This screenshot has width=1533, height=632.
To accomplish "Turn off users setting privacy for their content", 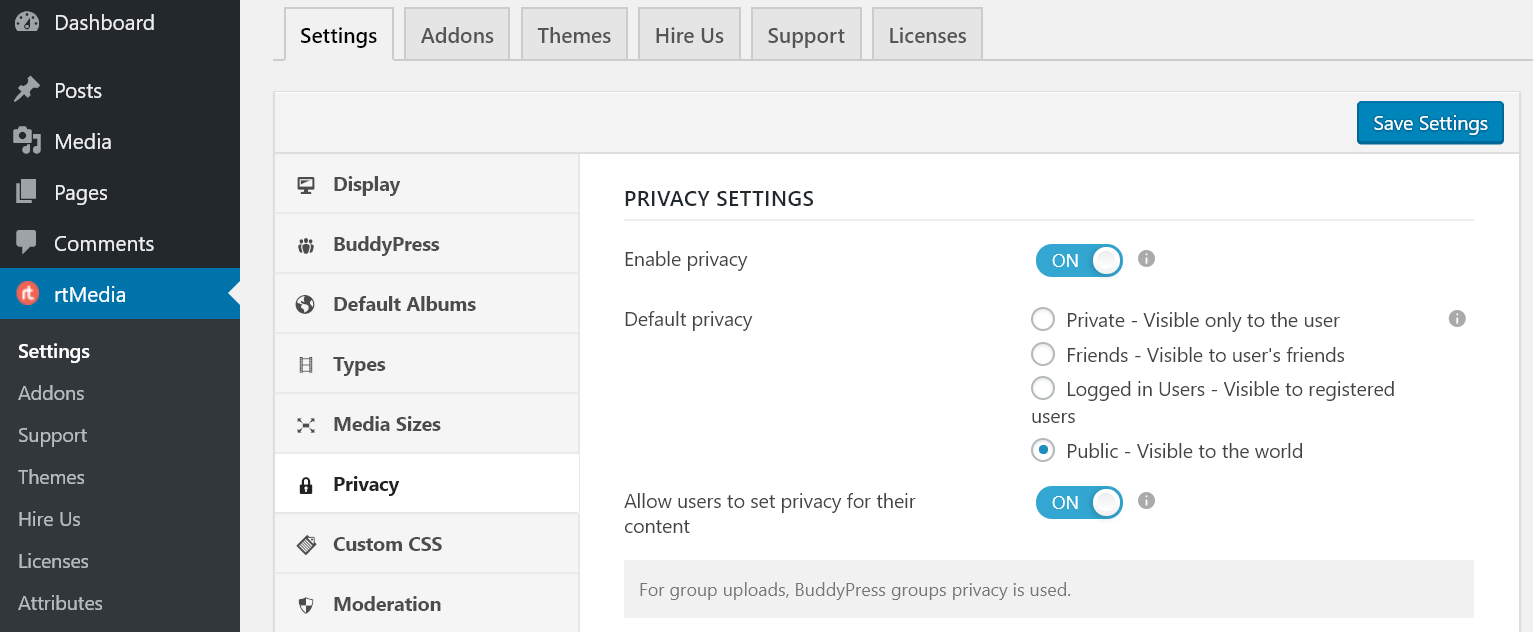I will click(x=1079, y=502).
